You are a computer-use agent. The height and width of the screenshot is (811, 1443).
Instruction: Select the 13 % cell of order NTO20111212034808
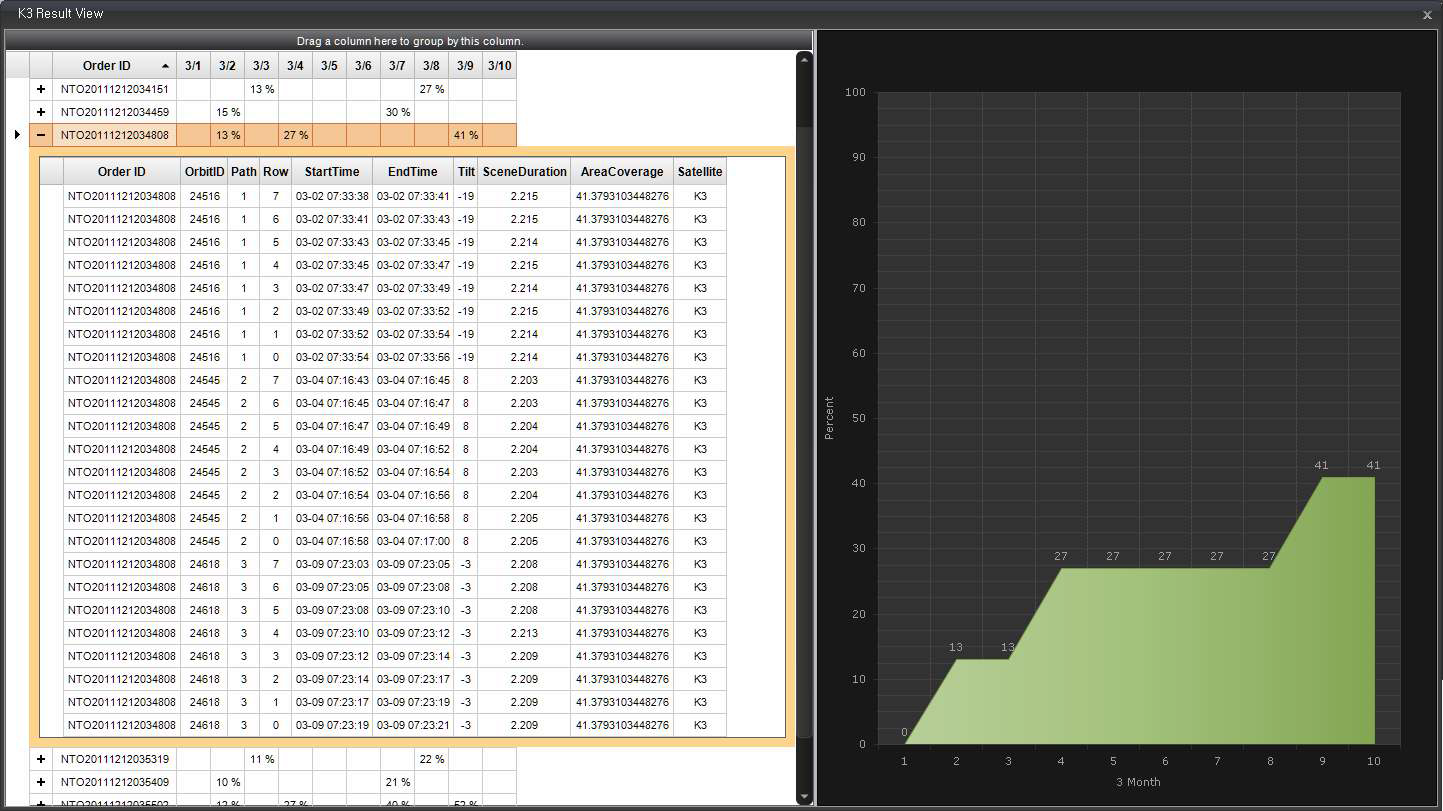click(228, 135)
